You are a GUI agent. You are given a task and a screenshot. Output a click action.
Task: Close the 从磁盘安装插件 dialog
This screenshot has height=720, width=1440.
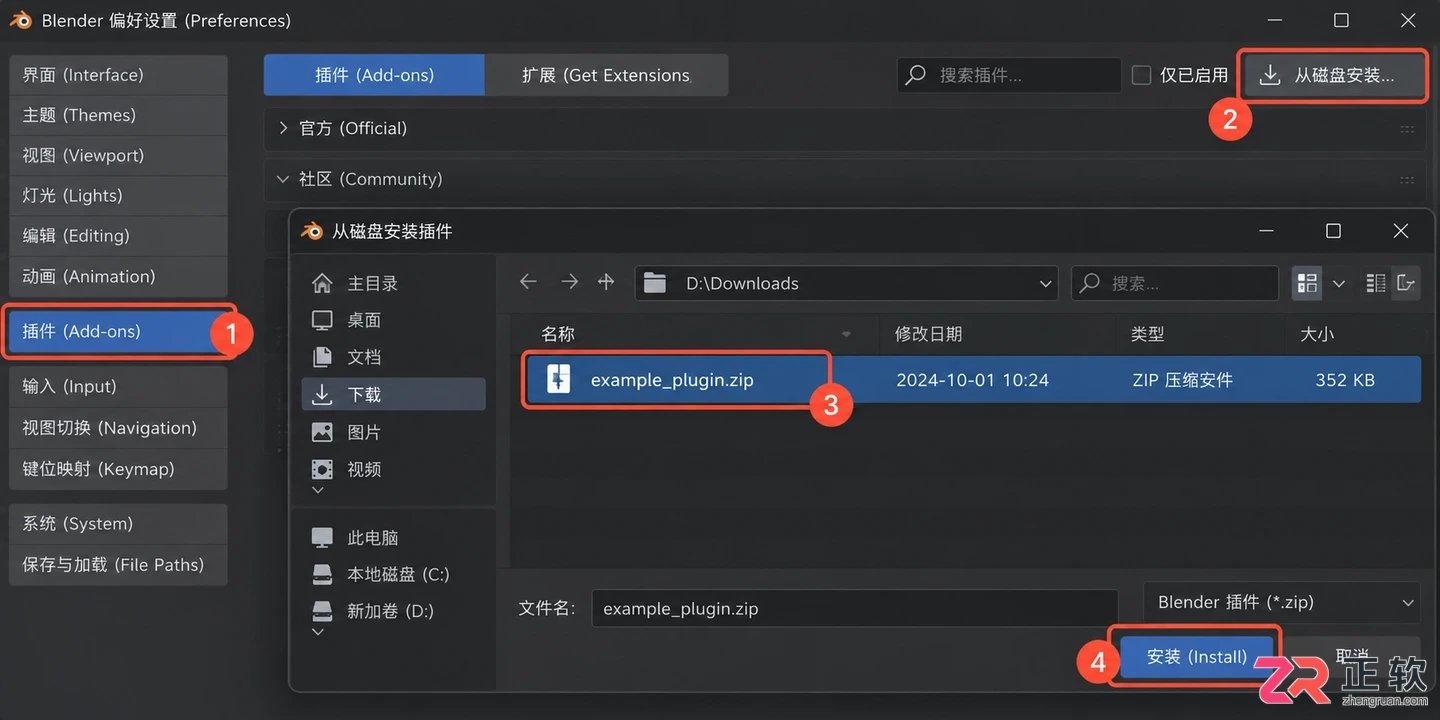point(1400,231)
